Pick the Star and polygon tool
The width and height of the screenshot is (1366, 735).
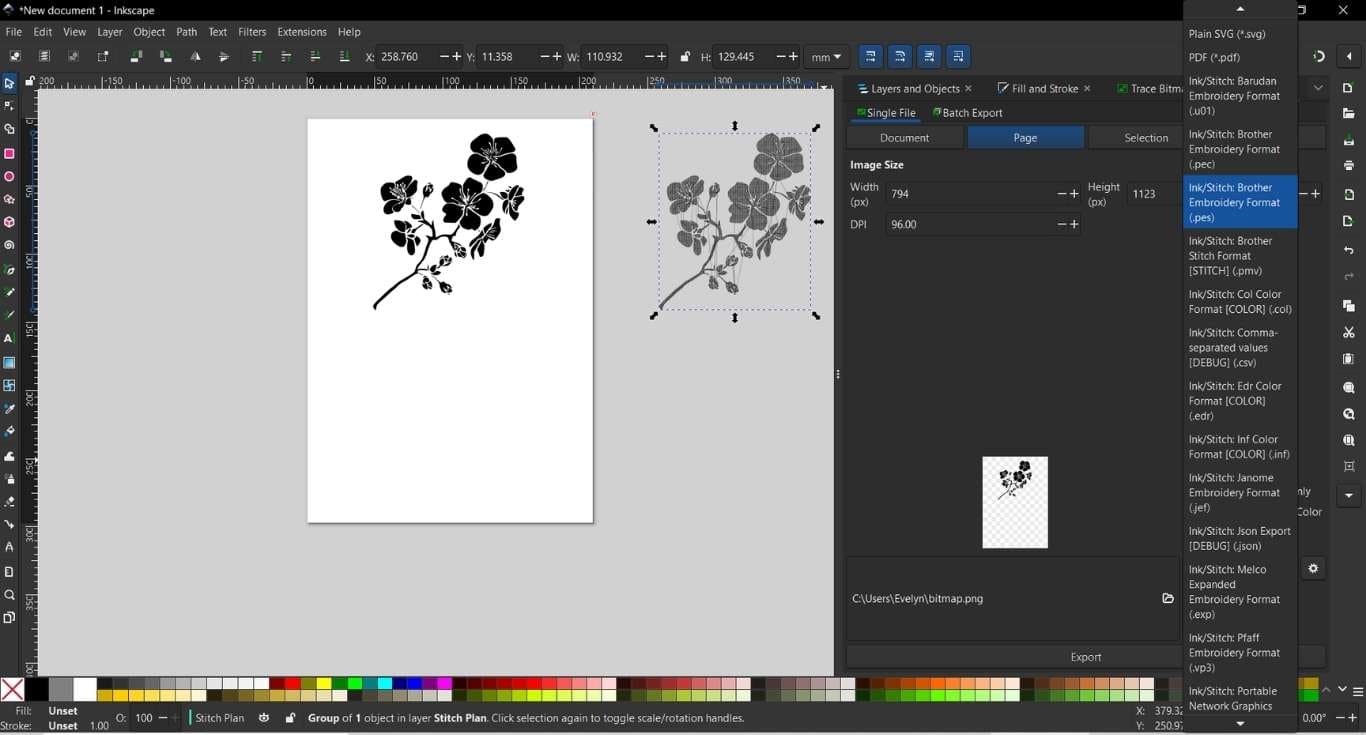(x=9, y=200)
